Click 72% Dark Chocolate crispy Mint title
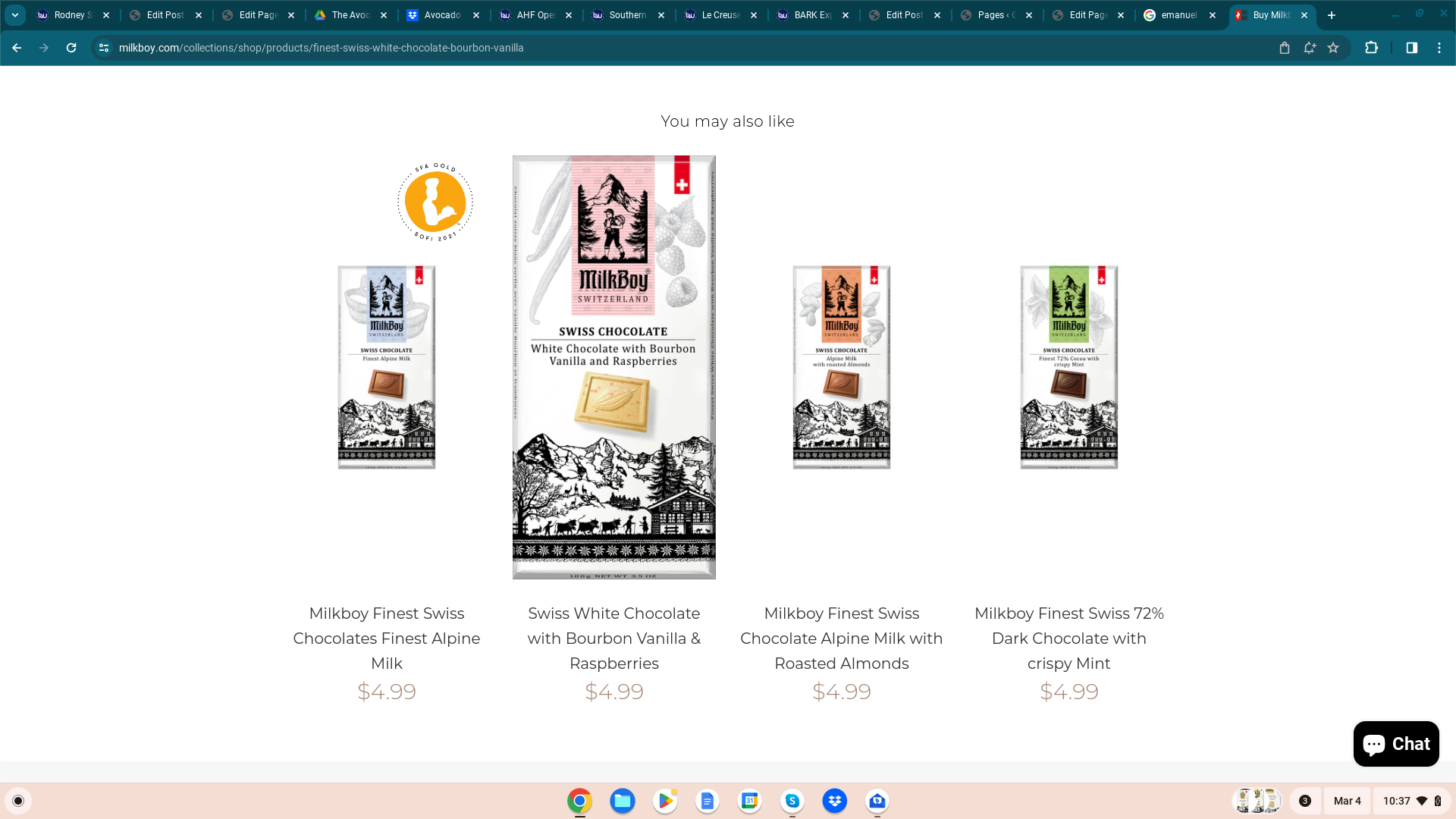This screenshot has height=819, width=1456. 1069,639
